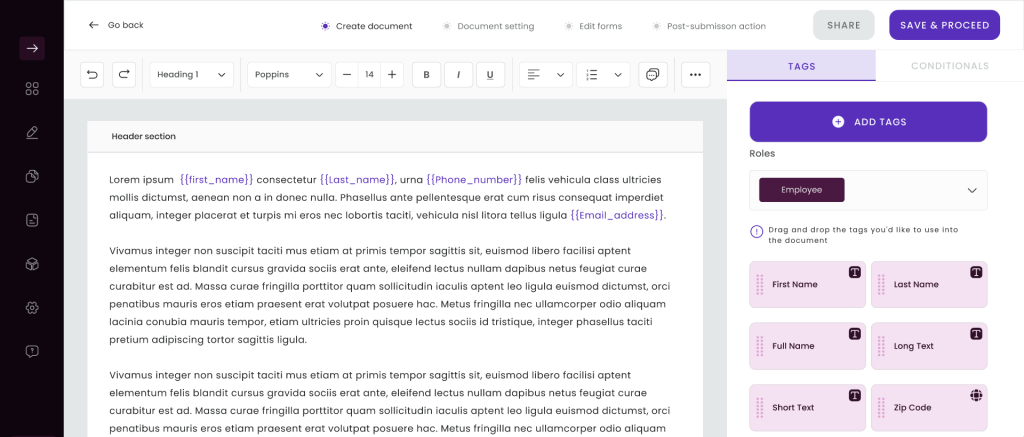Grab the drag handle on Full Name tag
Screen dimensions: 1024x437
pyautogui.click(x=760, y=346)
